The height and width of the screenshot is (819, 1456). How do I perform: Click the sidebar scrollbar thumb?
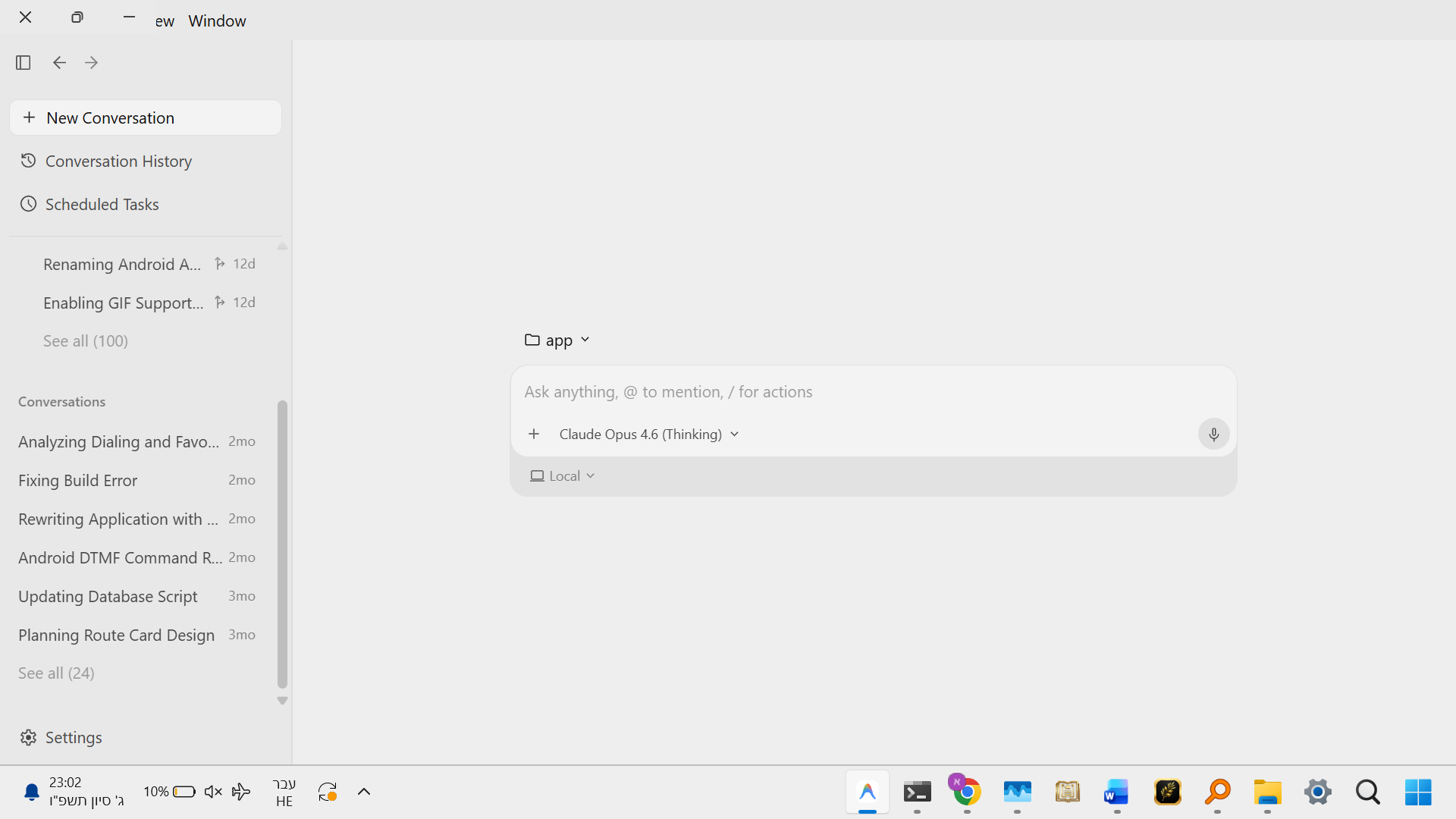tap(282, 544)
